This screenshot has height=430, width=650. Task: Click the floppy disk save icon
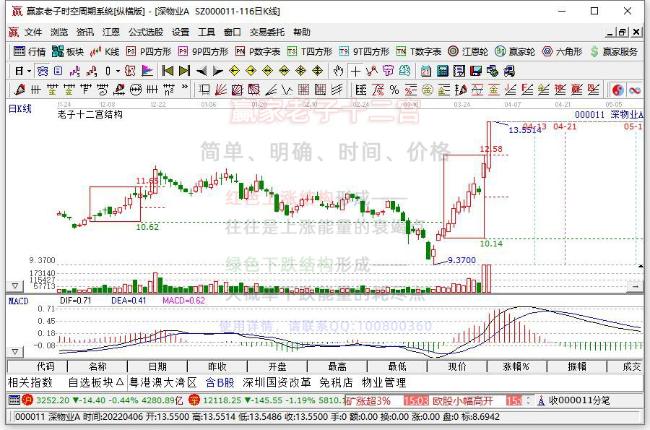tap(475, 71)
